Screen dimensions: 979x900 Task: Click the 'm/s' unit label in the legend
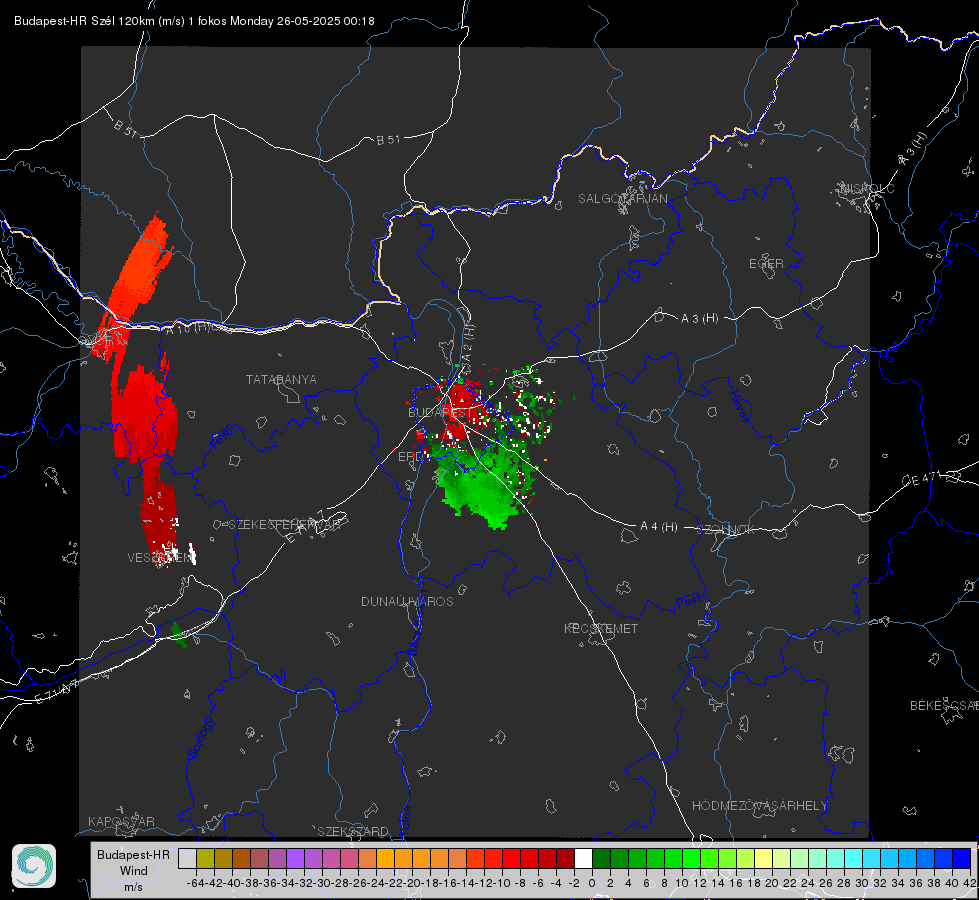[133, 887]
